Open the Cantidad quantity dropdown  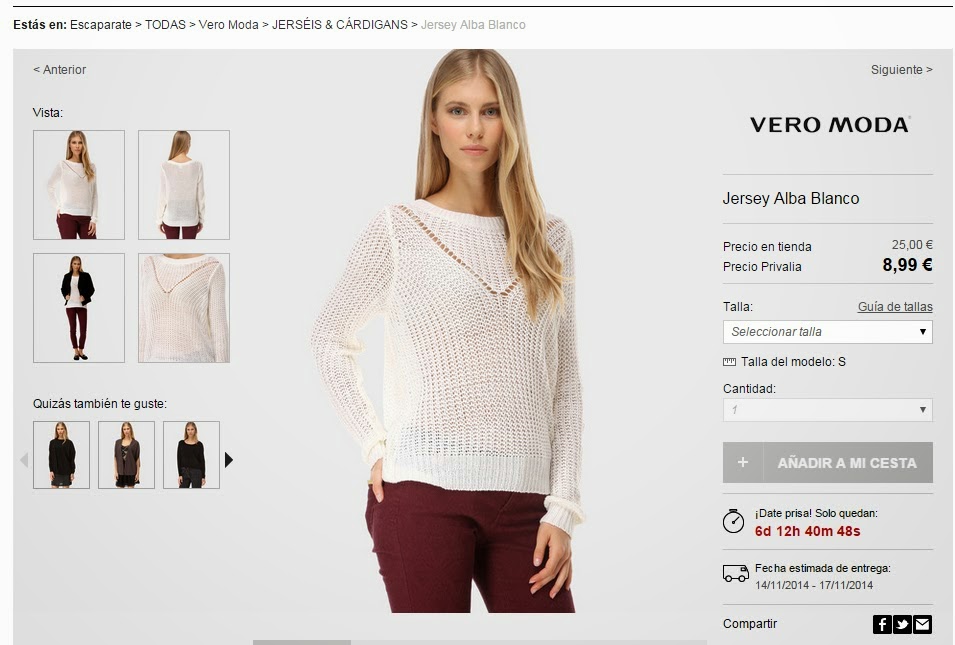(x=828, y=410)
